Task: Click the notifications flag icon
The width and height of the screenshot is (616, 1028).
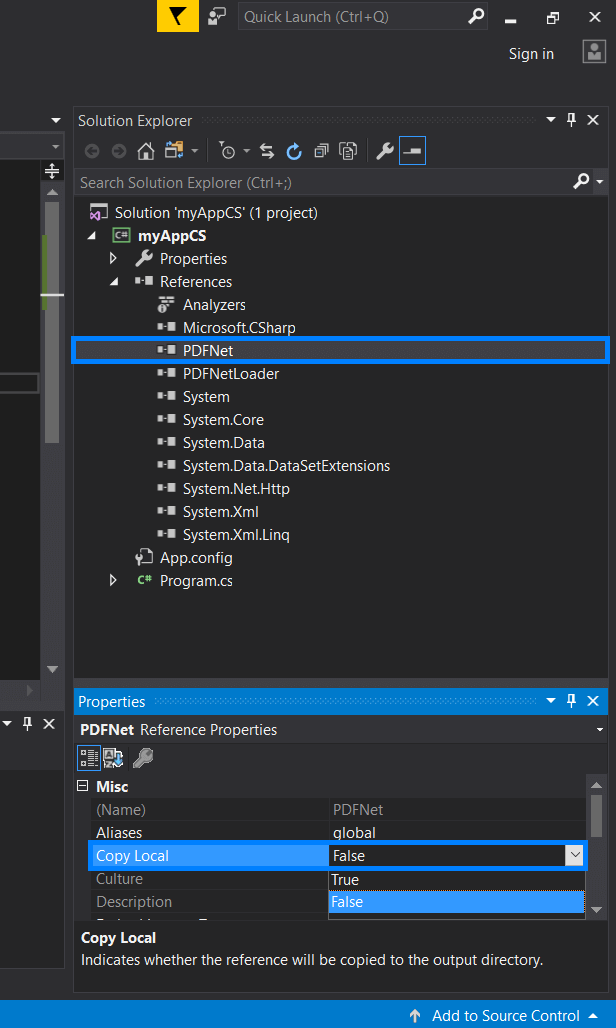Action: point(178,16)
